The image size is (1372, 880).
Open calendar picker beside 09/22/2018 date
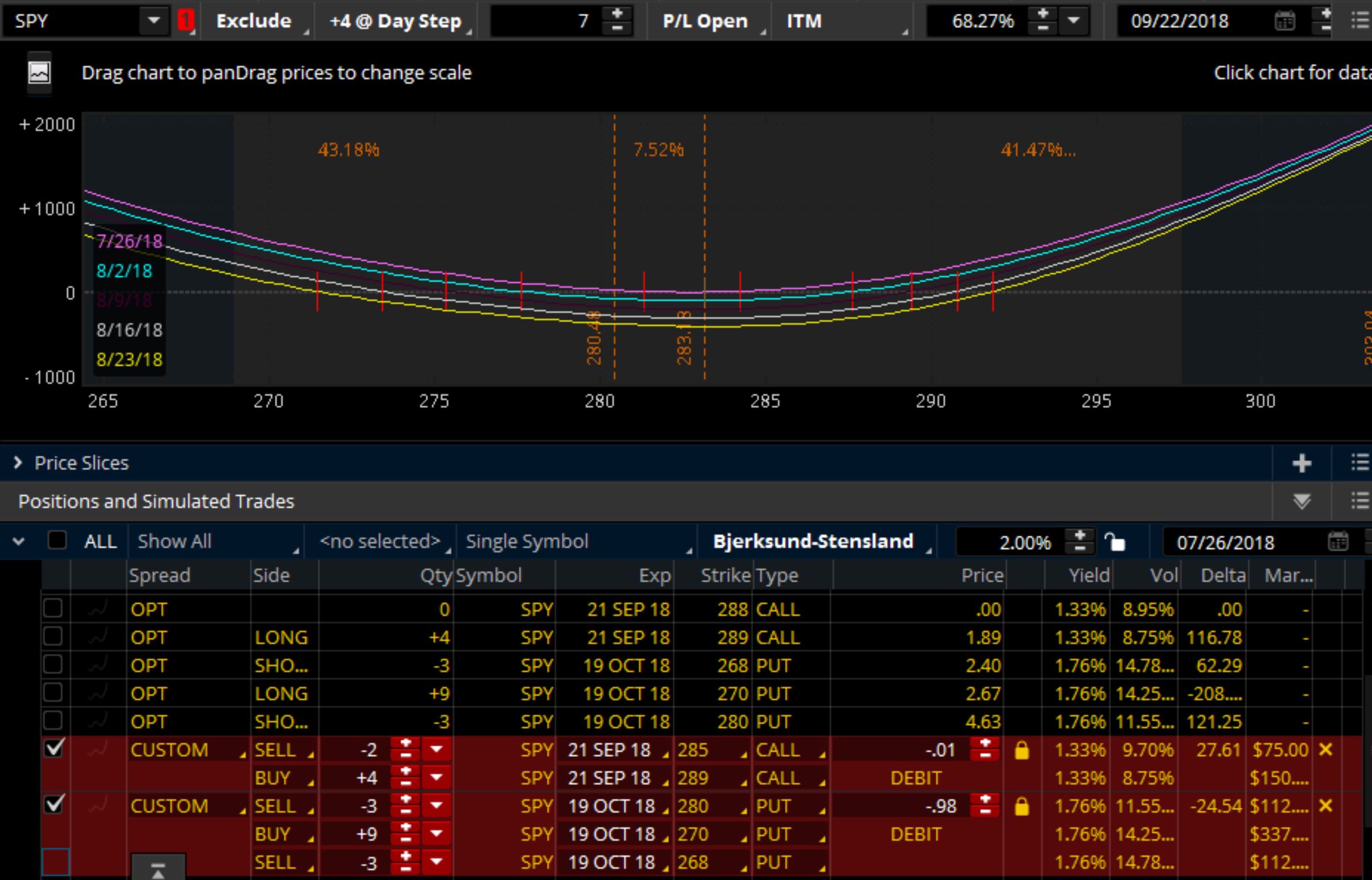pos(1284,21)
